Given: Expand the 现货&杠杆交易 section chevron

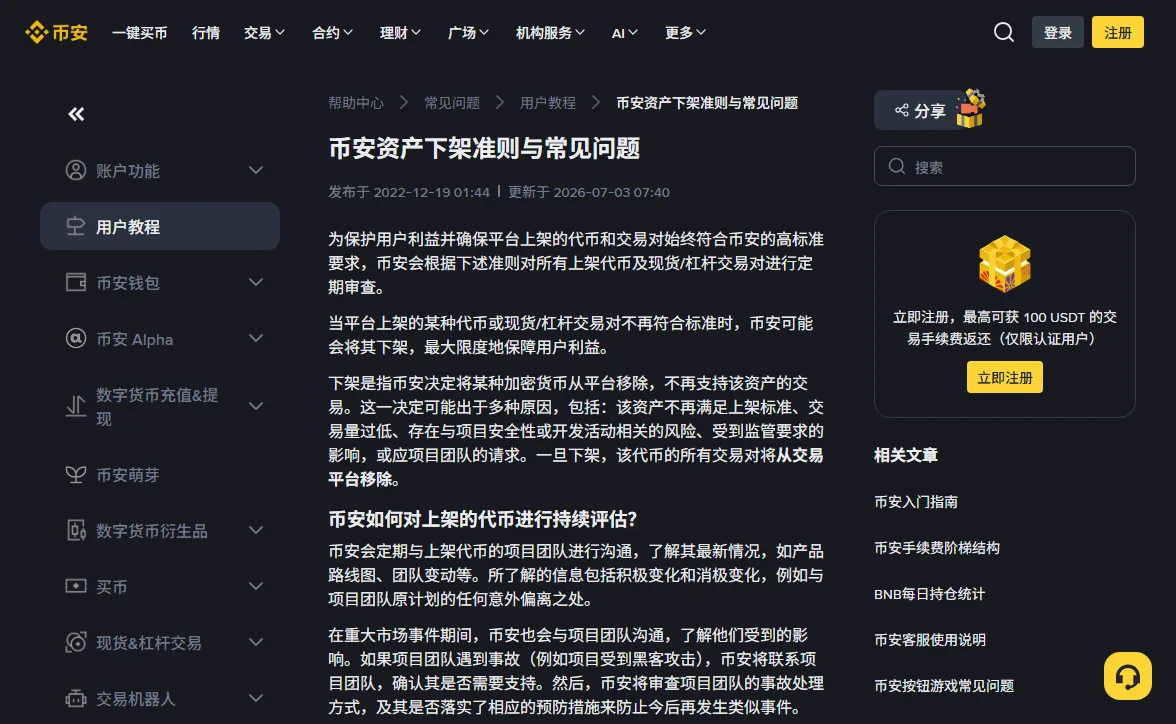Looking at the screenshot, I should point(256,642).
